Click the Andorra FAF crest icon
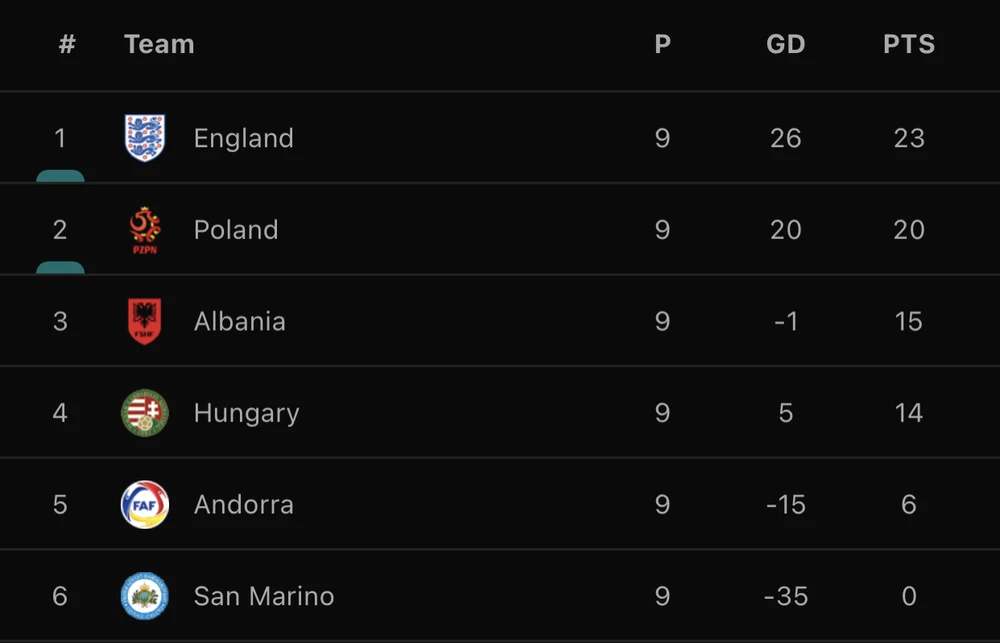The height and width of the screenshot is (643, 1000). 145,505
